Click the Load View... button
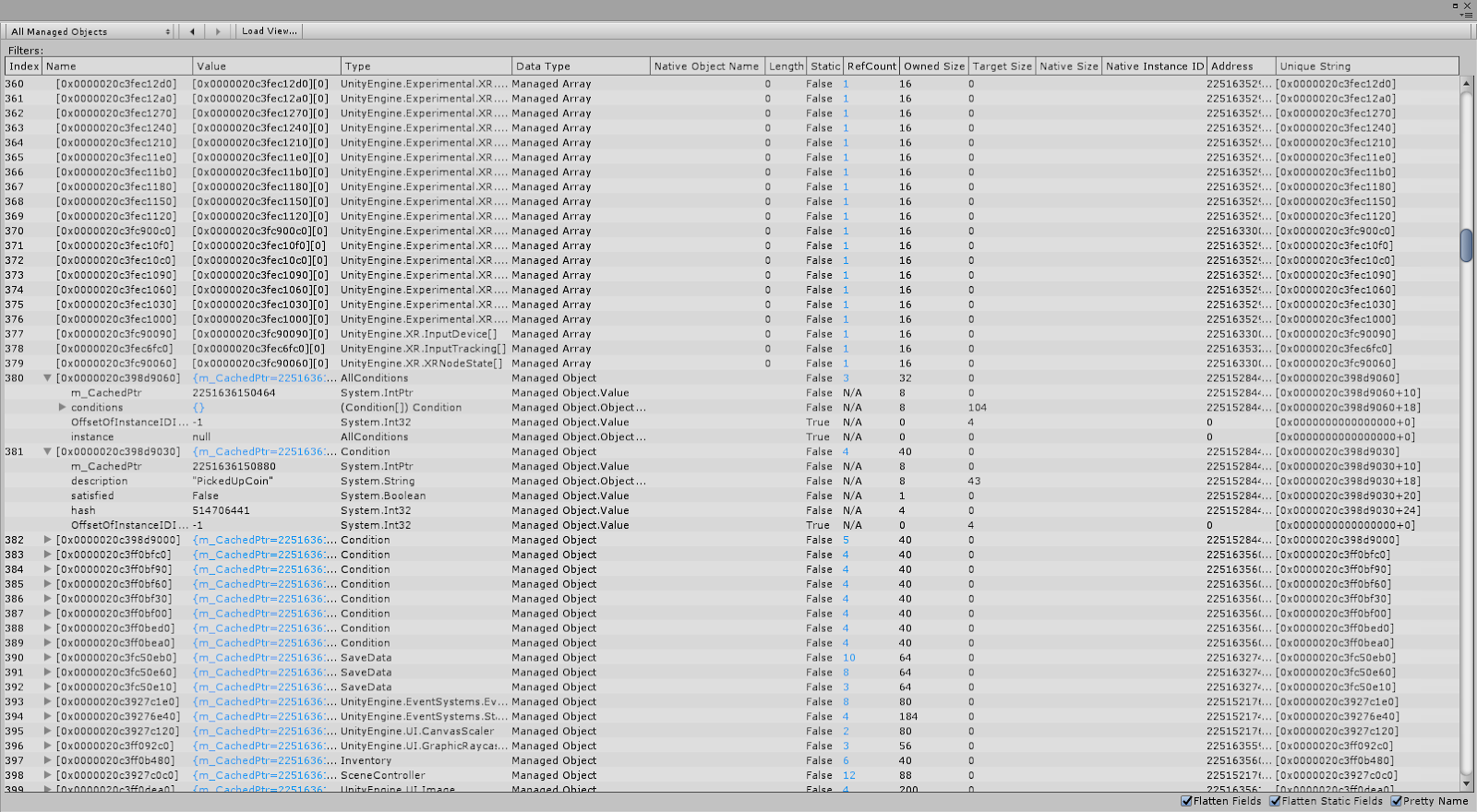Screen dimensions: 1477x812 [269, 31]
